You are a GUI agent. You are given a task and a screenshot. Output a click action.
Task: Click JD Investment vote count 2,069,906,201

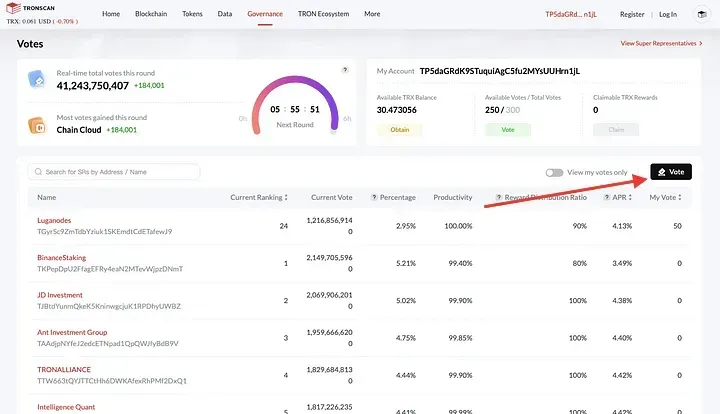click(329, 295)
